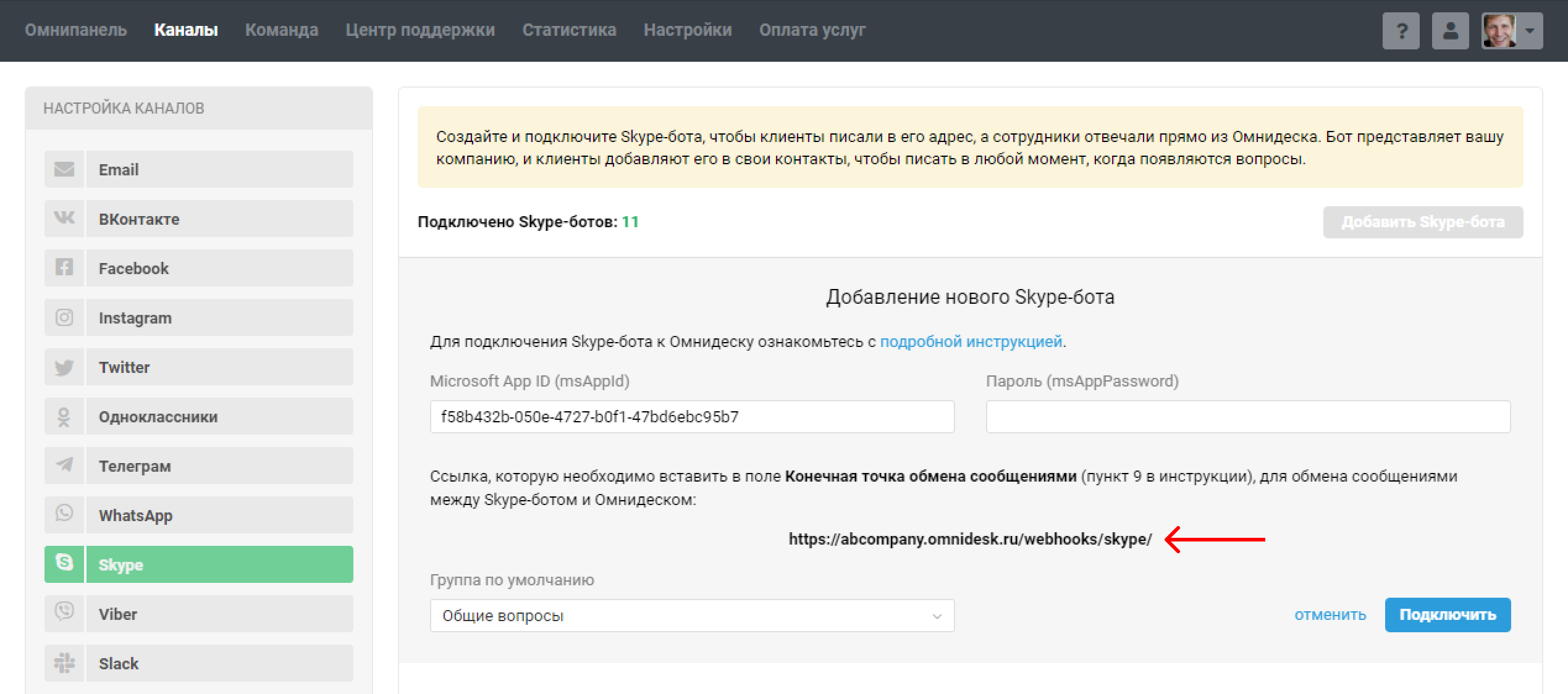Open help via question mark icon
The image size is (1568, 694).
click(1401, 31)
